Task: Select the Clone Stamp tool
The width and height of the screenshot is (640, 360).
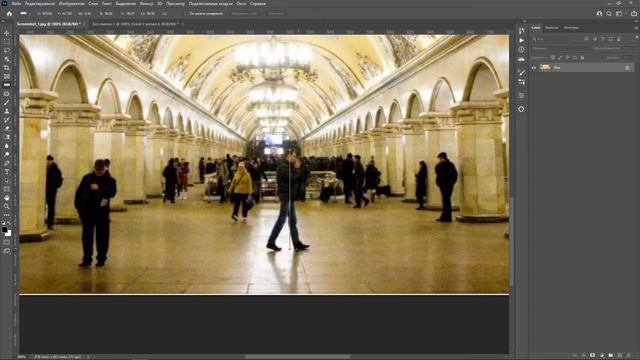Action: [7, 111]
